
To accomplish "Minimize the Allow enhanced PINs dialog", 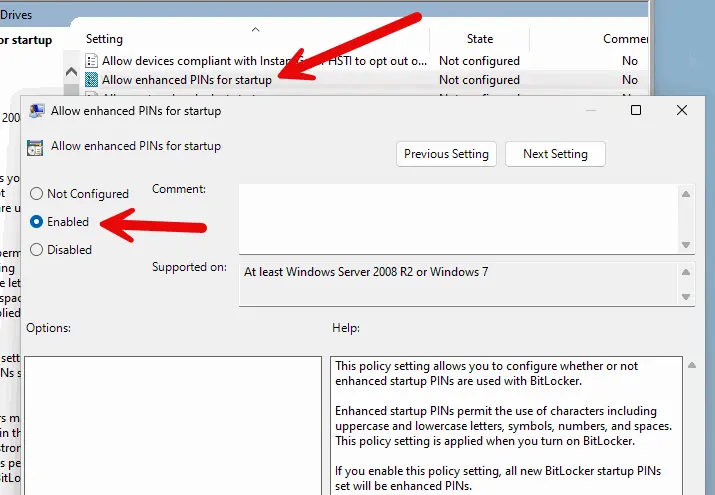I will point(591,110).
